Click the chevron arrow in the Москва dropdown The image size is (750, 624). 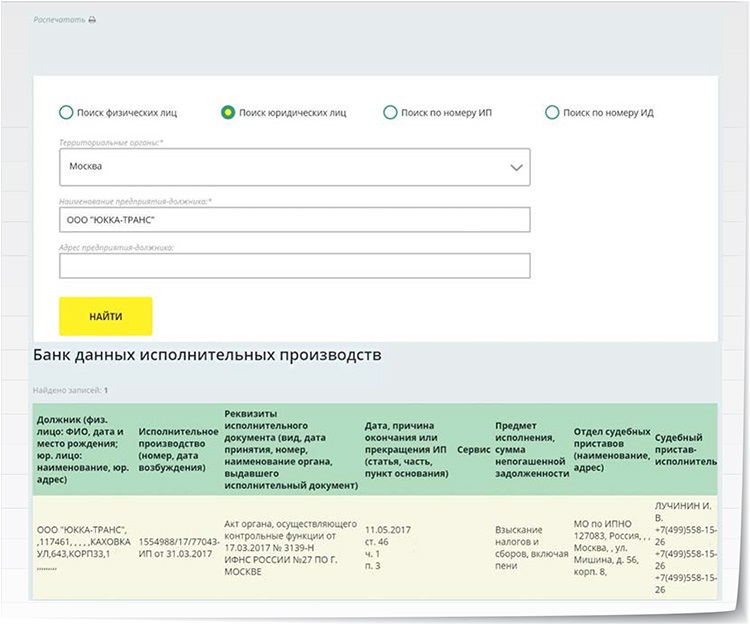coord(516,167)
